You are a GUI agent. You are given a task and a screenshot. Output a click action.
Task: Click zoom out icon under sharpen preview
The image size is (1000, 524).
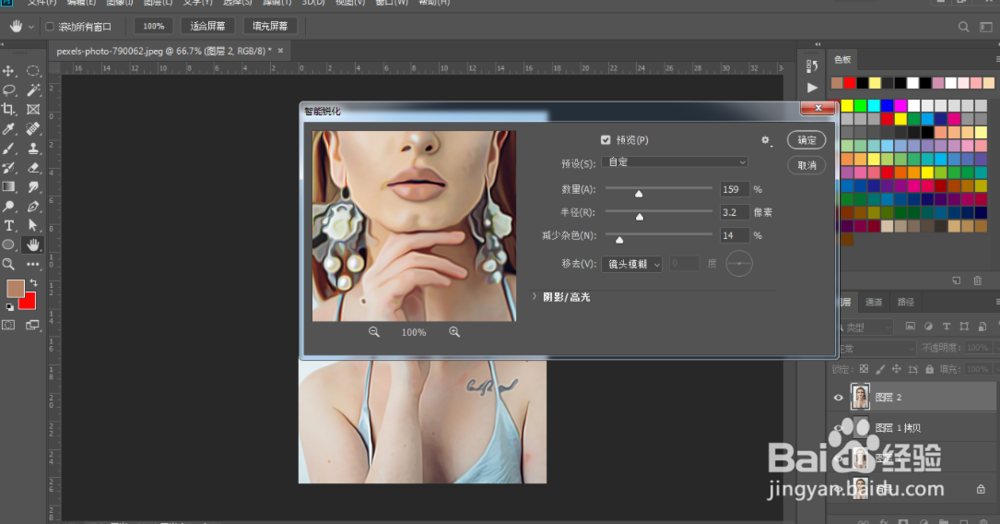pyautogui.click(x=374, y=332)
